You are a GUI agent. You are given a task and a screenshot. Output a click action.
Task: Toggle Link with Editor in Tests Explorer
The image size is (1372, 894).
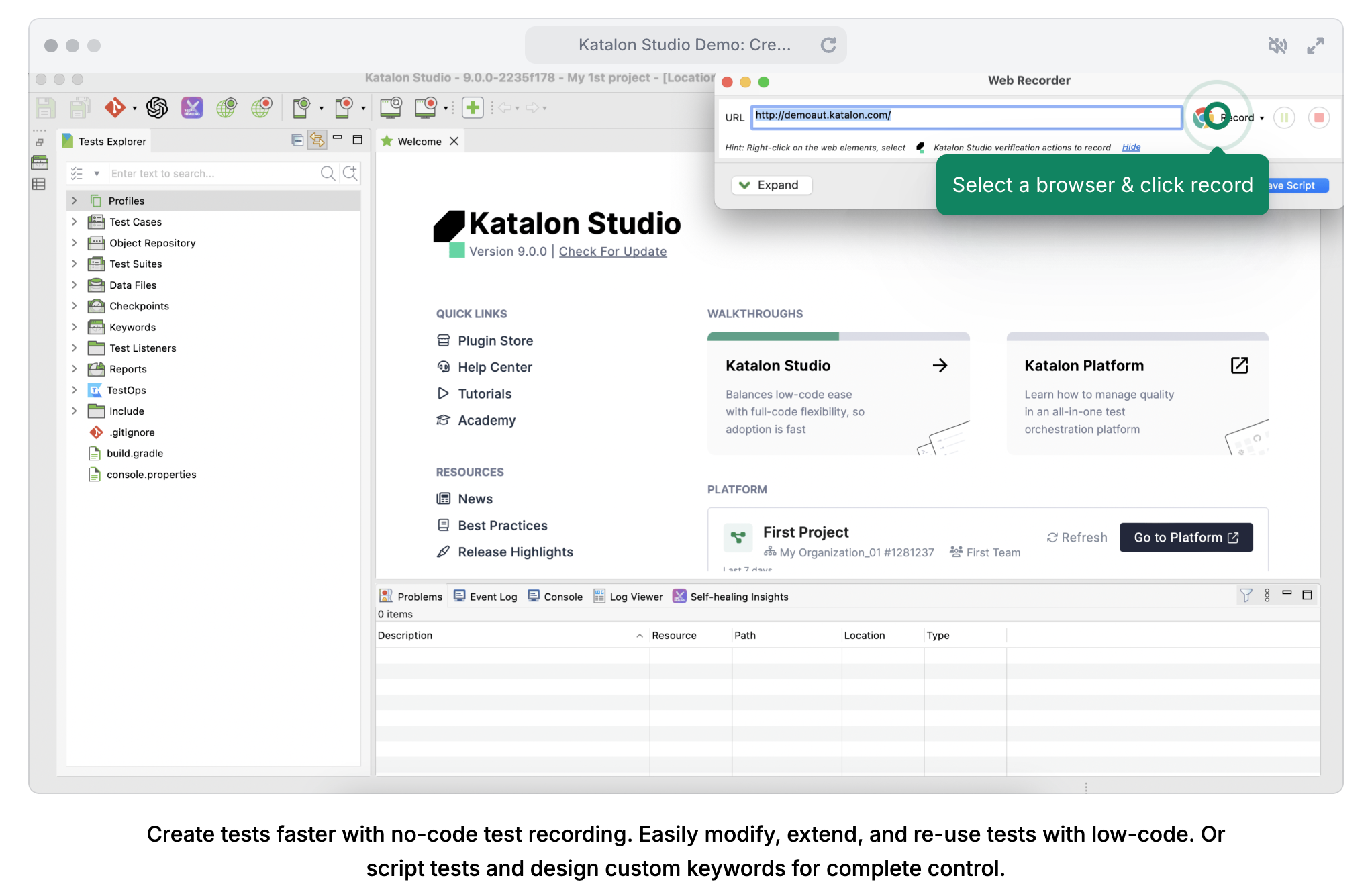click(317, 140)
